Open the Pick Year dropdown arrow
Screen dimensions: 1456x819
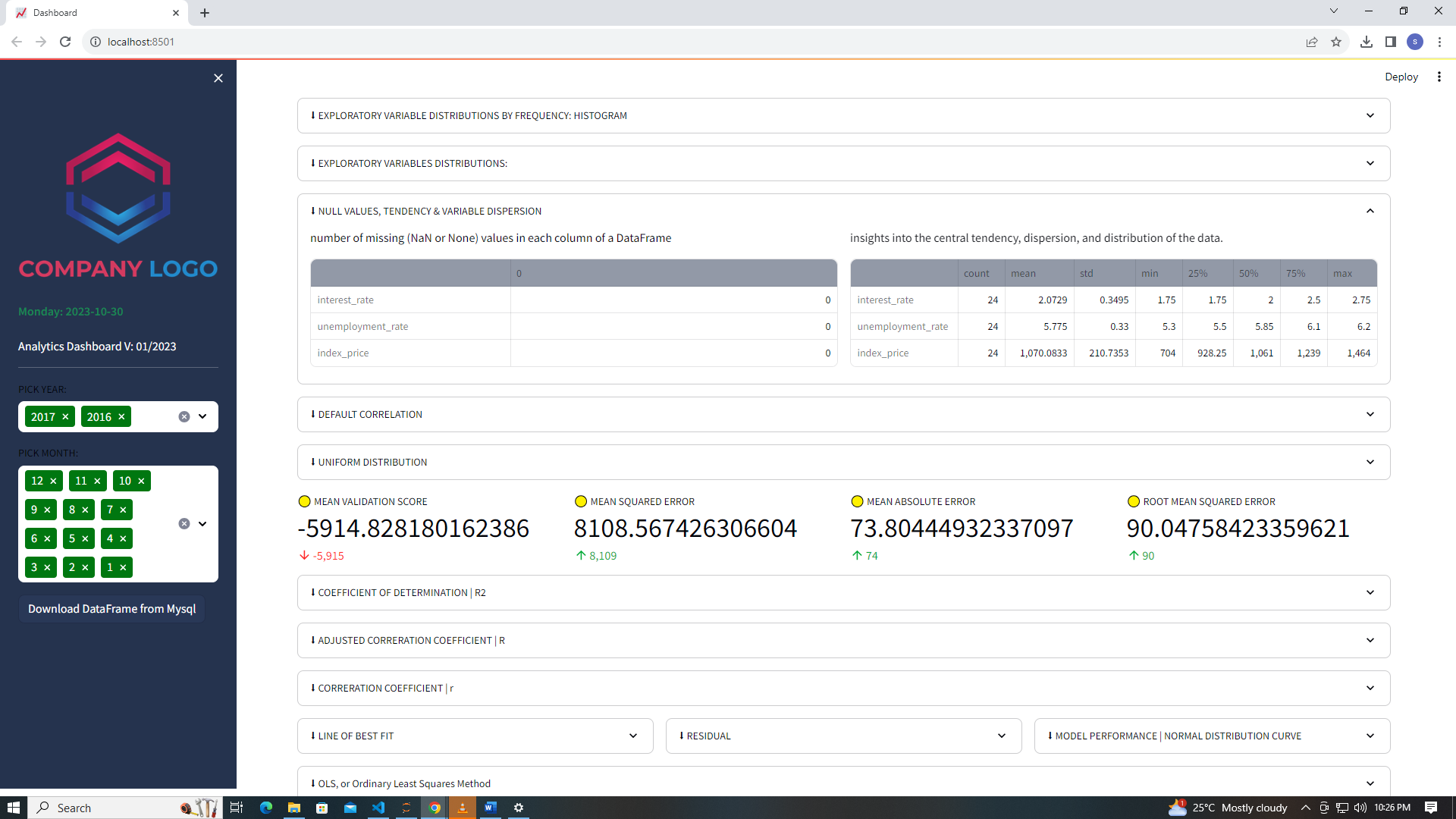tap(202, 416)
